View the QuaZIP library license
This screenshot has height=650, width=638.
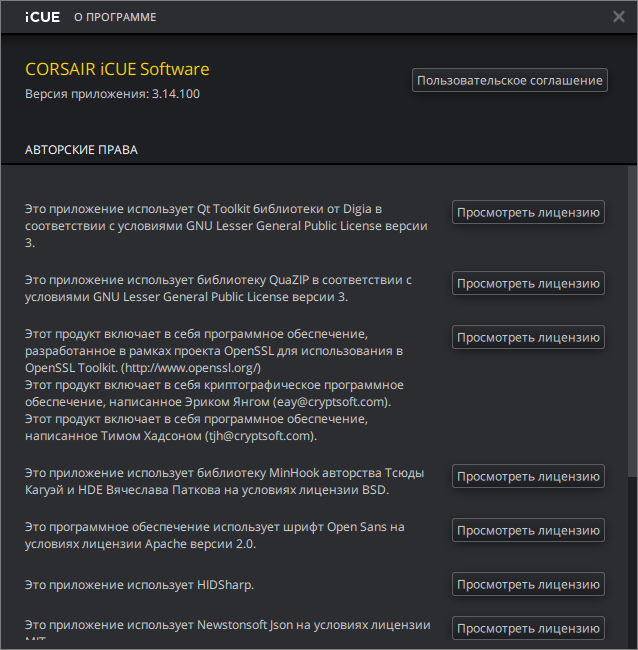(x=528, y=284)
